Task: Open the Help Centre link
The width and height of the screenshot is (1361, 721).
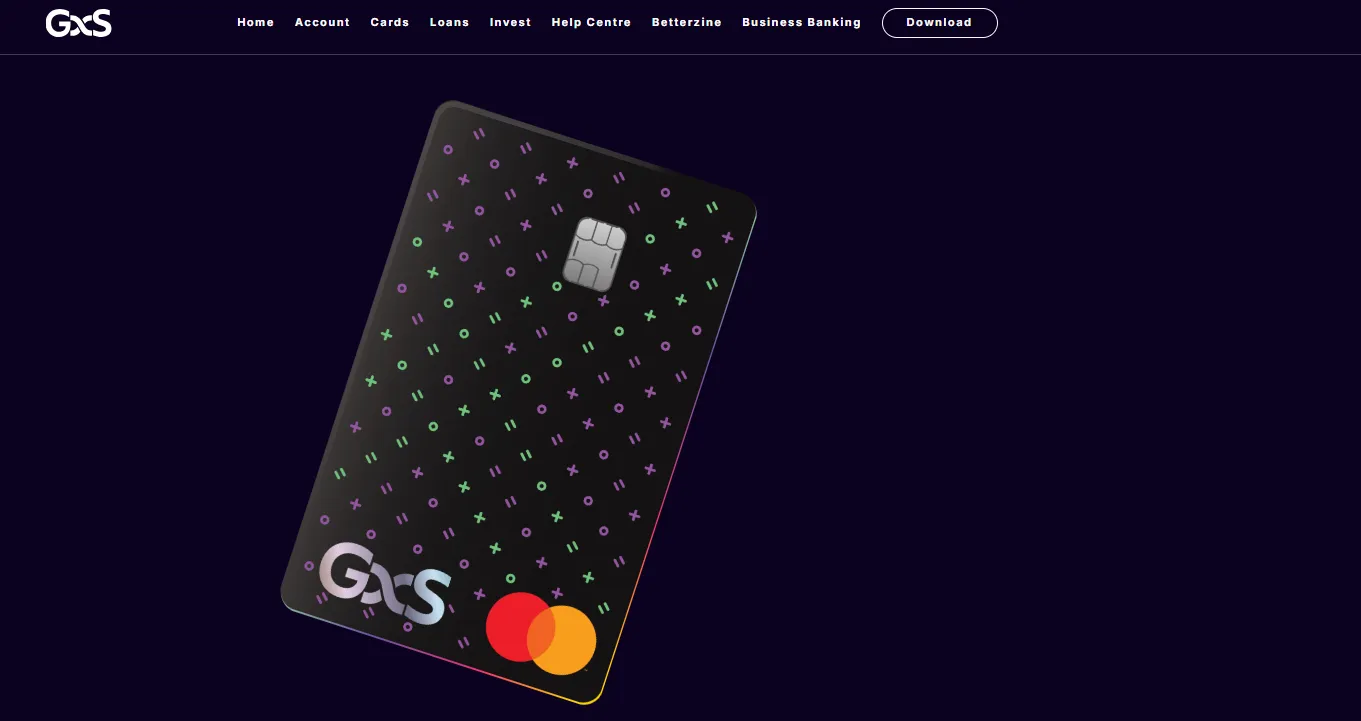Action: coord(591,22)
